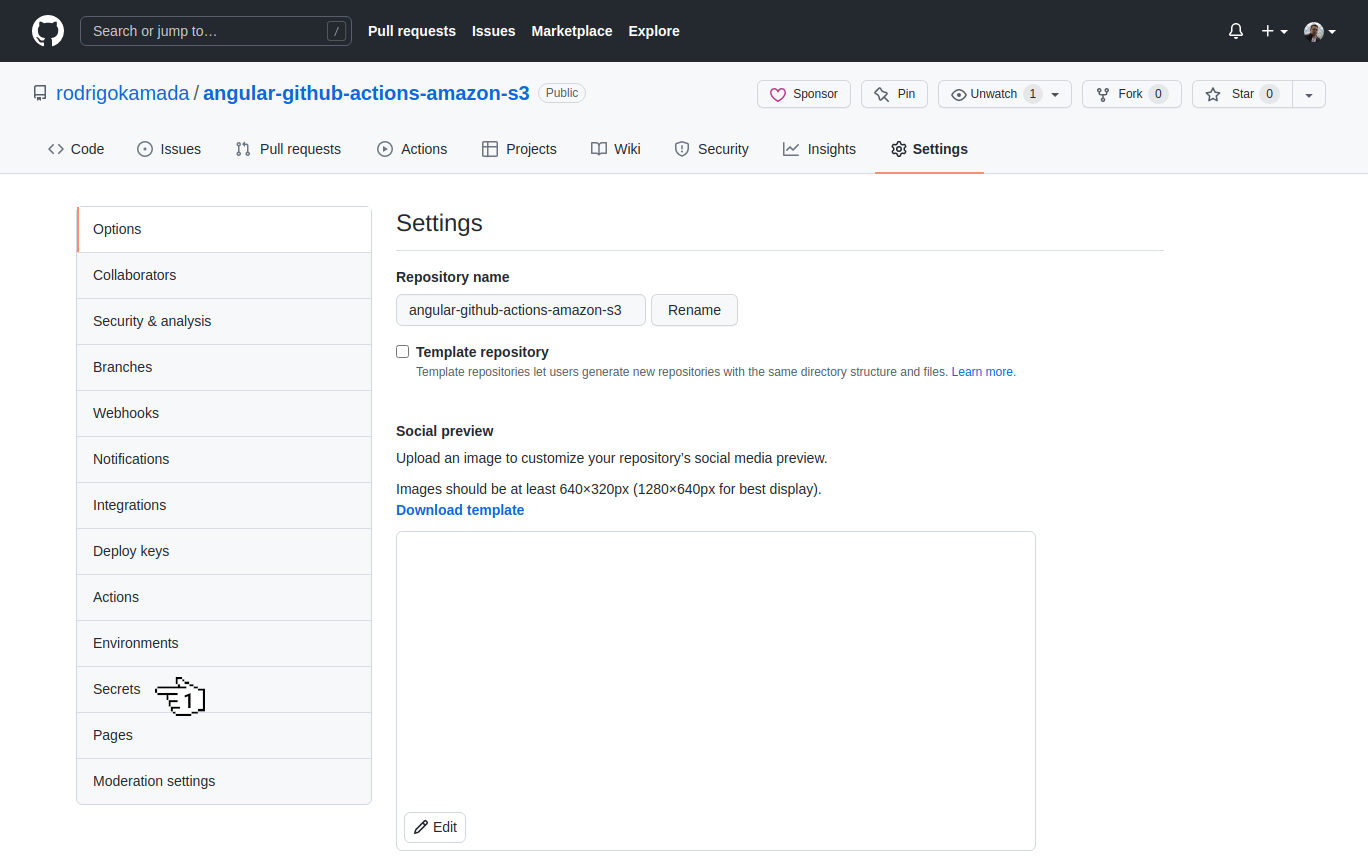The image size is (1368, 867).
Task: Pin the repository
Action: (x=893, y=93)
